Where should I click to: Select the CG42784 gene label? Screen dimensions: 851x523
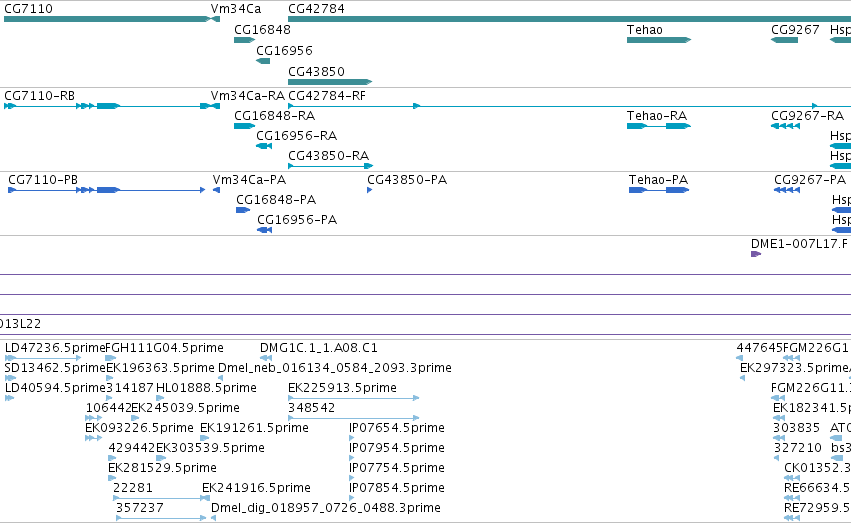click(316, 9)
